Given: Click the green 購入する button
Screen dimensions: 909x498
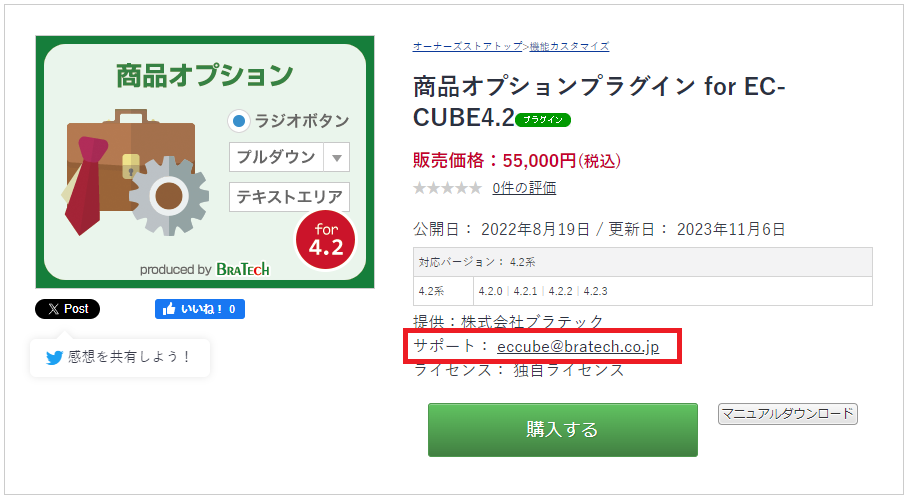Looking at the screenshot, I should coord(563,430).
